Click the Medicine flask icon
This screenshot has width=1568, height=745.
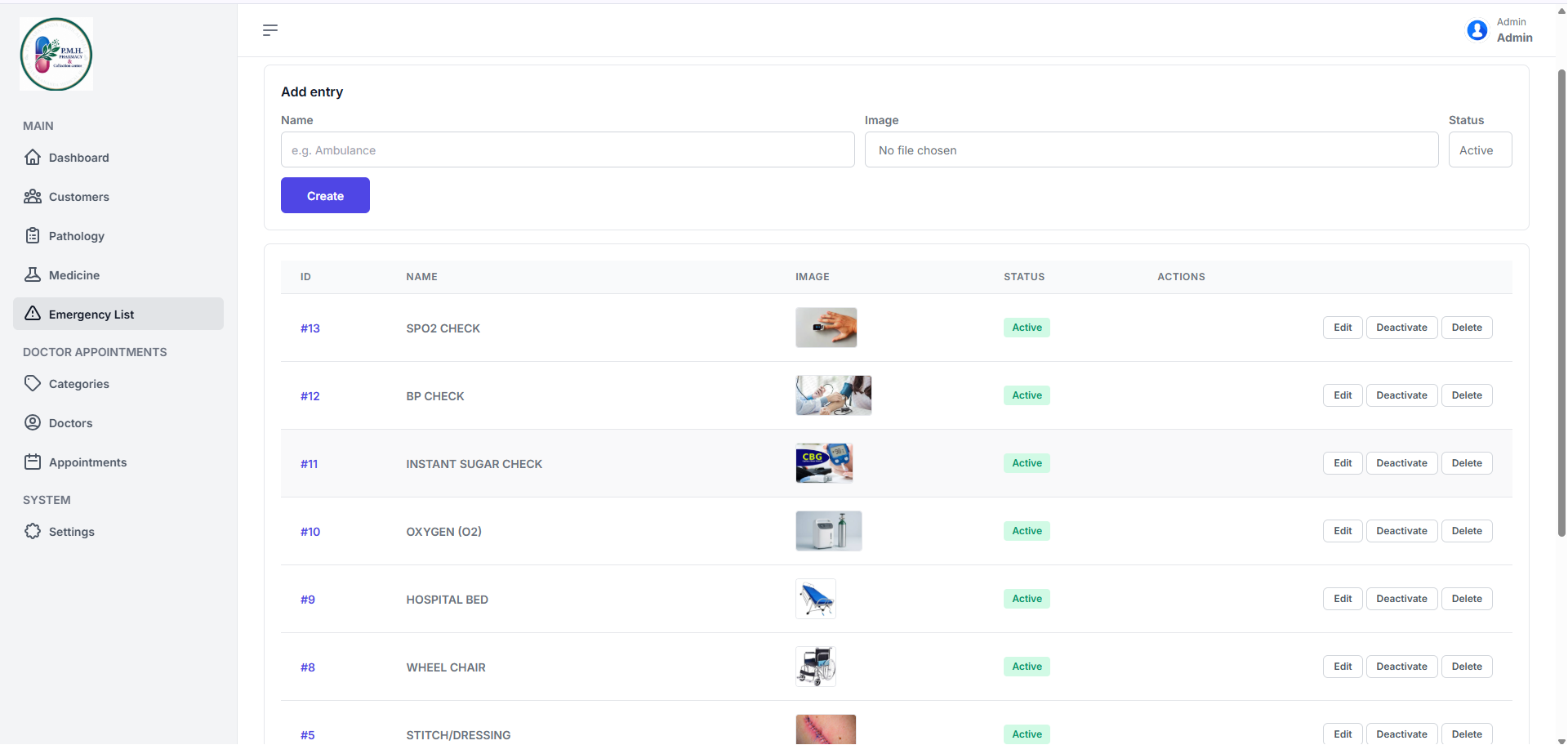tap(33, 274)
